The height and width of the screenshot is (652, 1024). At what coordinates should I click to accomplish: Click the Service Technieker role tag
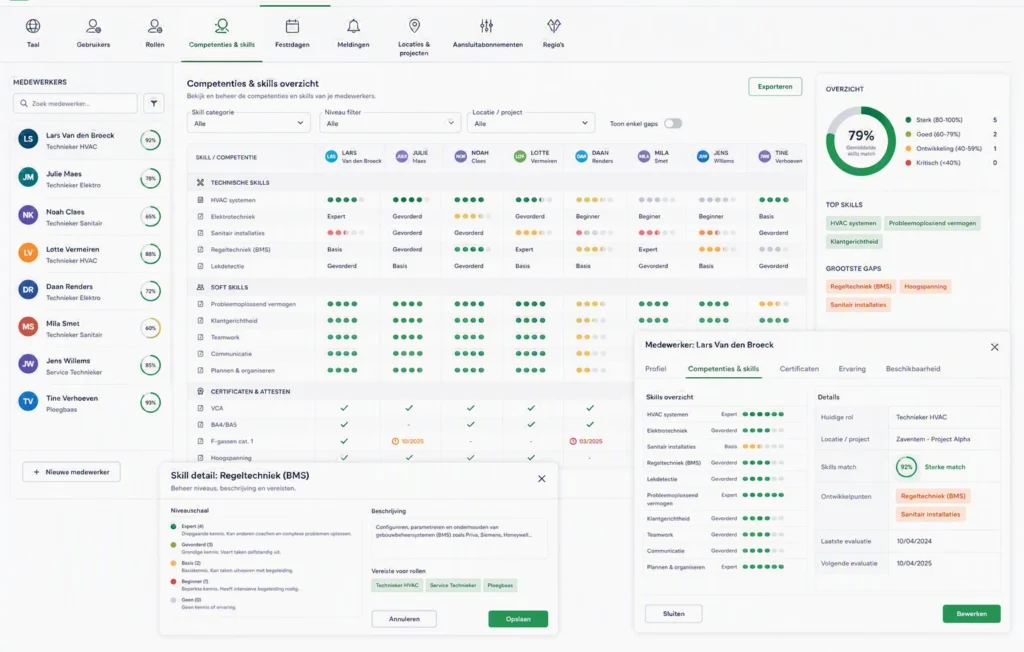click(x=453, y=585)
